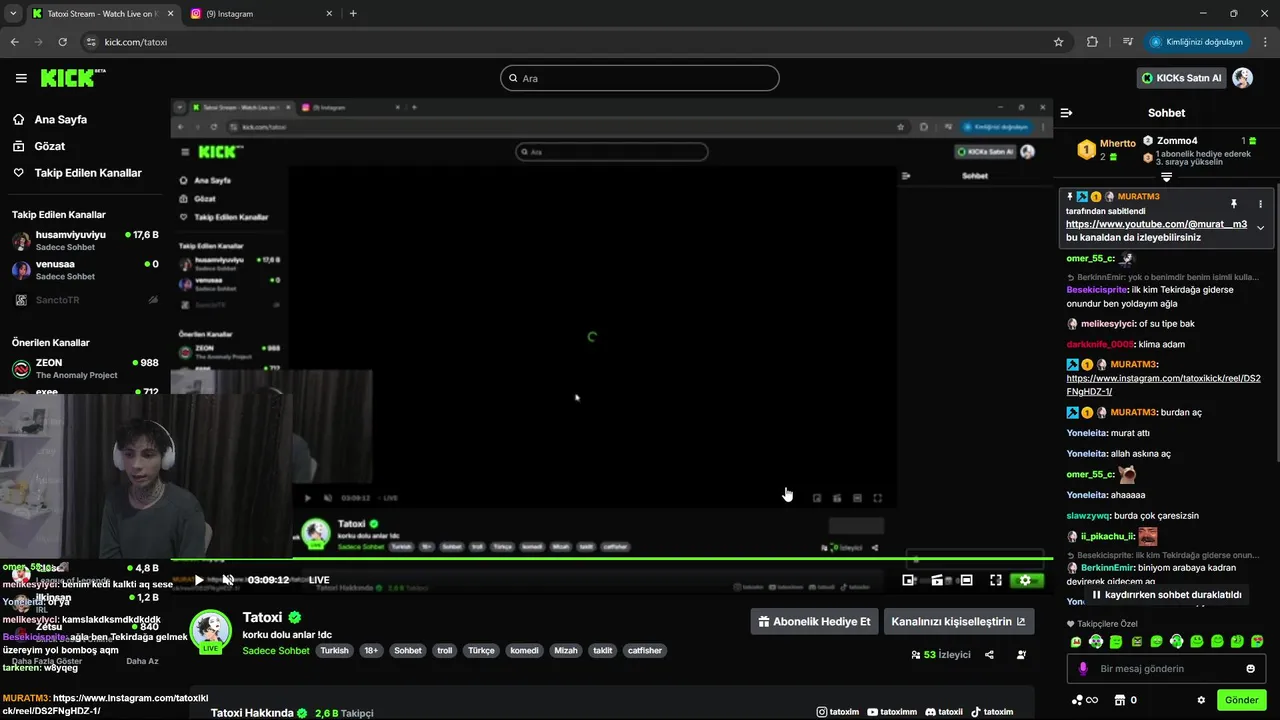Screen dimensions: 1280x720
Task: Open venusaa followed channel
Action: coord(84,270)
